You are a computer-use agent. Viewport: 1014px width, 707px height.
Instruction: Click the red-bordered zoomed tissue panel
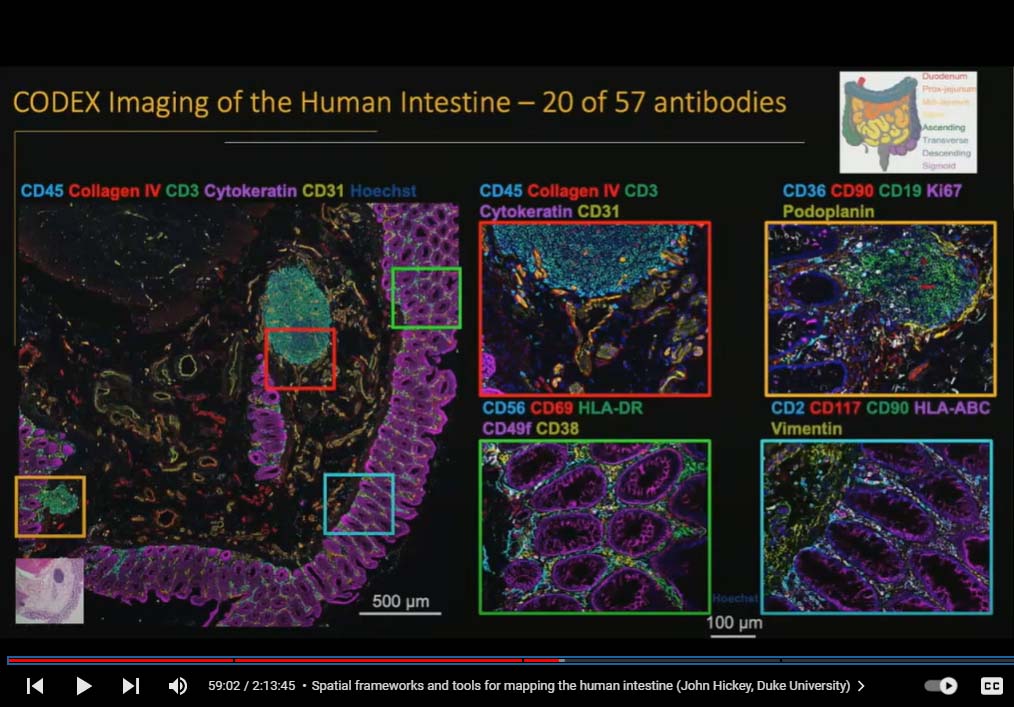[x=595, y=309]
